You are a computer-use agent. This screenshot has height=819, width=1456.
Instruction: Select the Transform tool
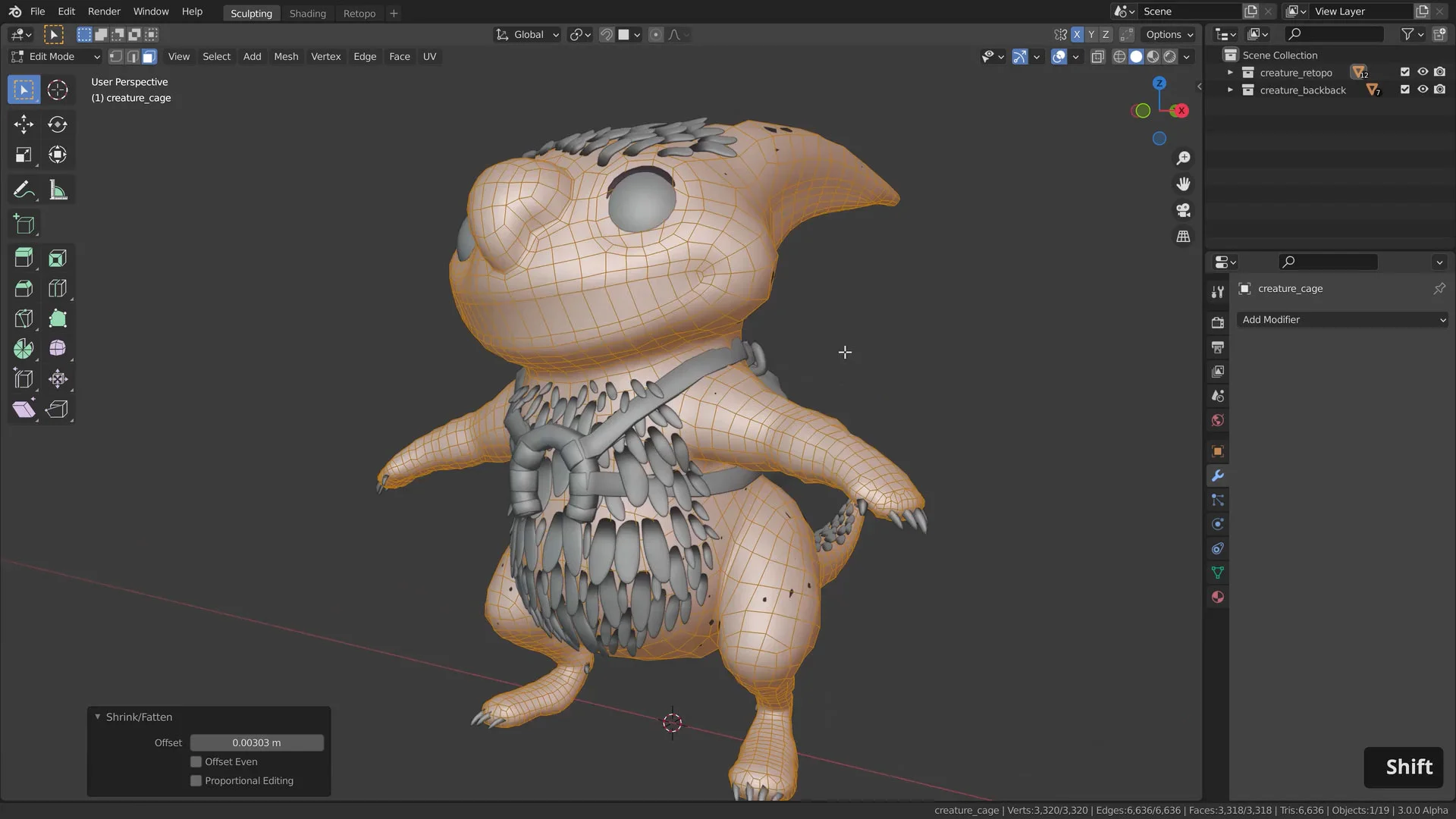(x=58, y=155)
